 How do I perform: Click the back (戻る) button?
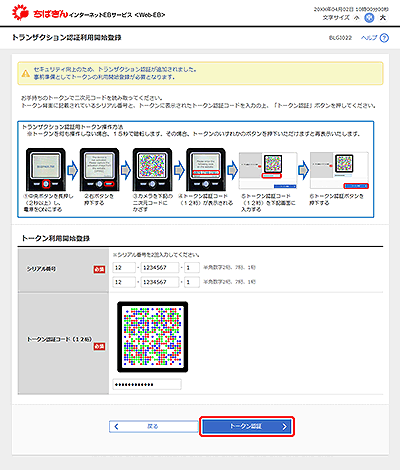click(154, 426)
